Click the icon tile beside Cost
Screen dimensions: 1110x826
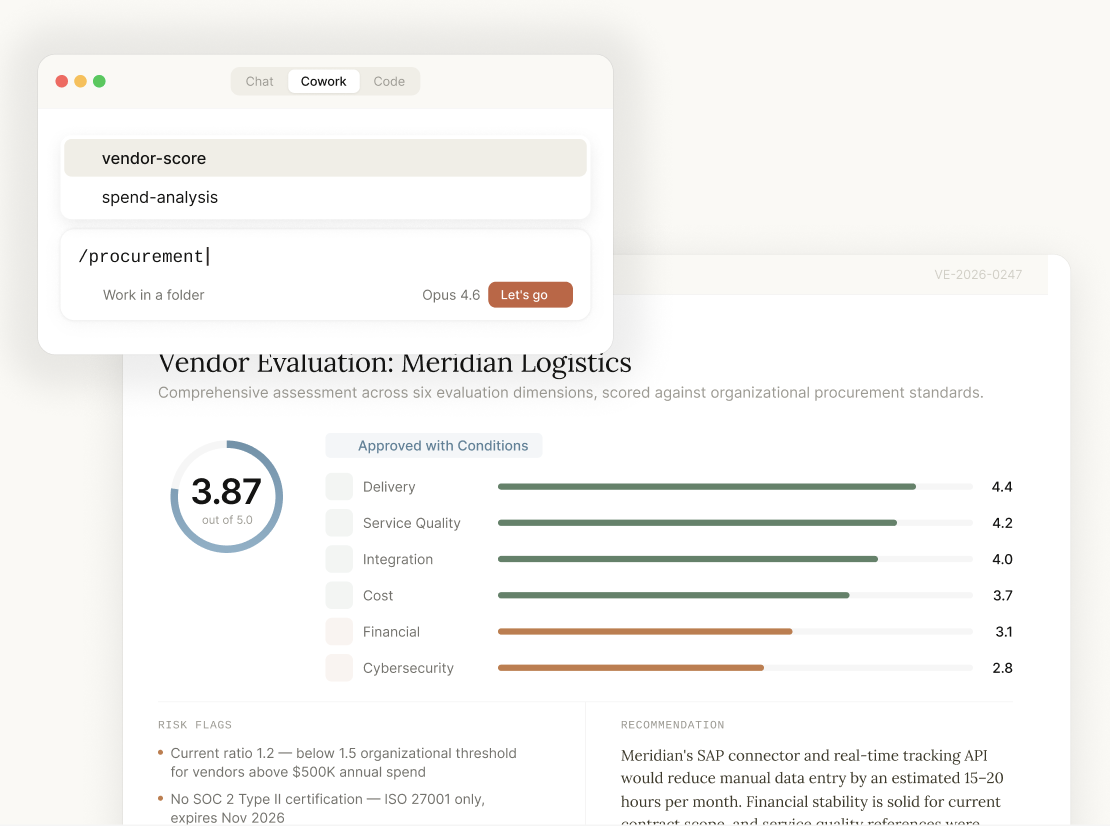[x=339, y=595]
